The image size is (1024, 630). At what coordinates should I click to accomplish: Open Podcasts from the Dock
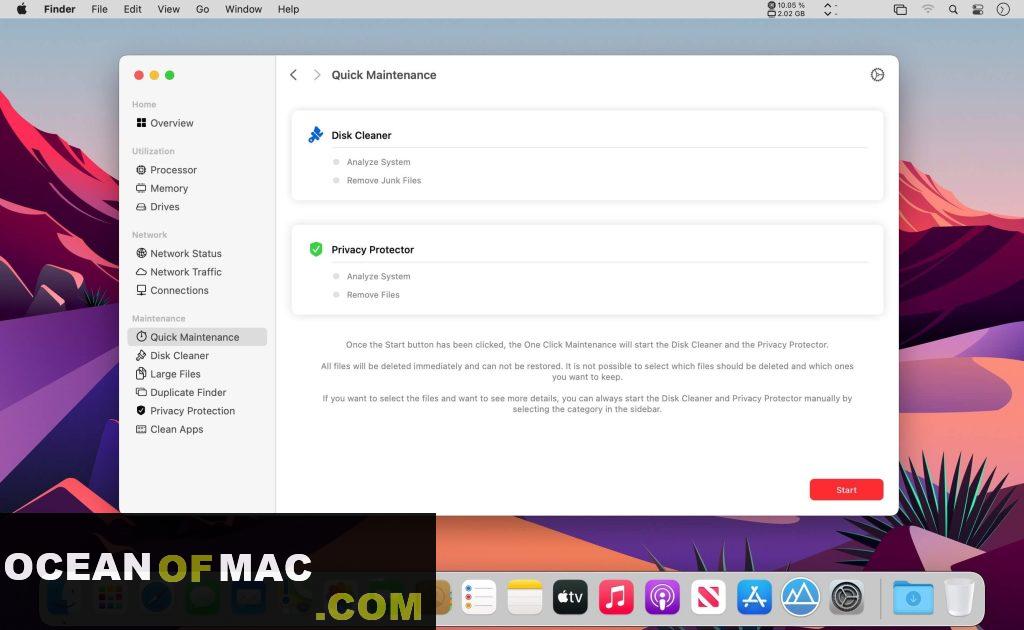662,597
